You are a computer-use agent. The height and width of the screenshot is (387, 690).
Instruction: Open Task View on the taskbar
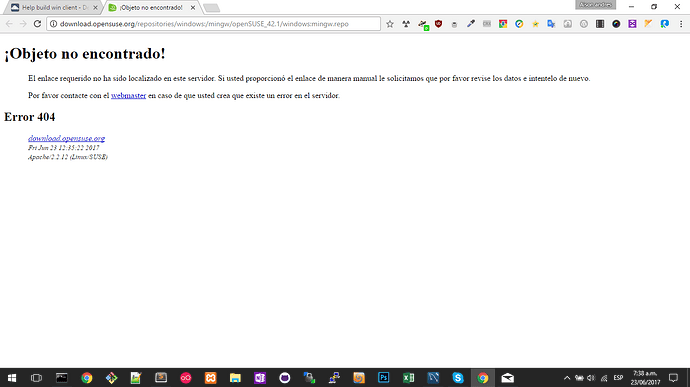point(37,378)
